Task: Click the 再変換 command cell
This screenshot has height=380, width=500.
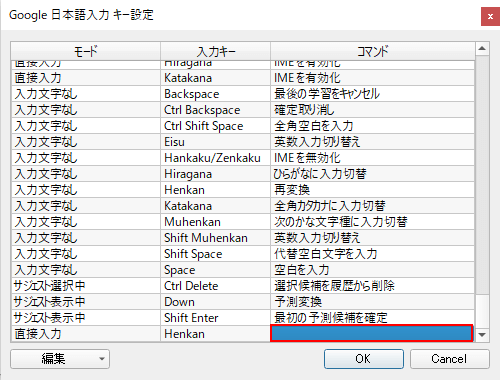Action: click(x=372, y=190)
